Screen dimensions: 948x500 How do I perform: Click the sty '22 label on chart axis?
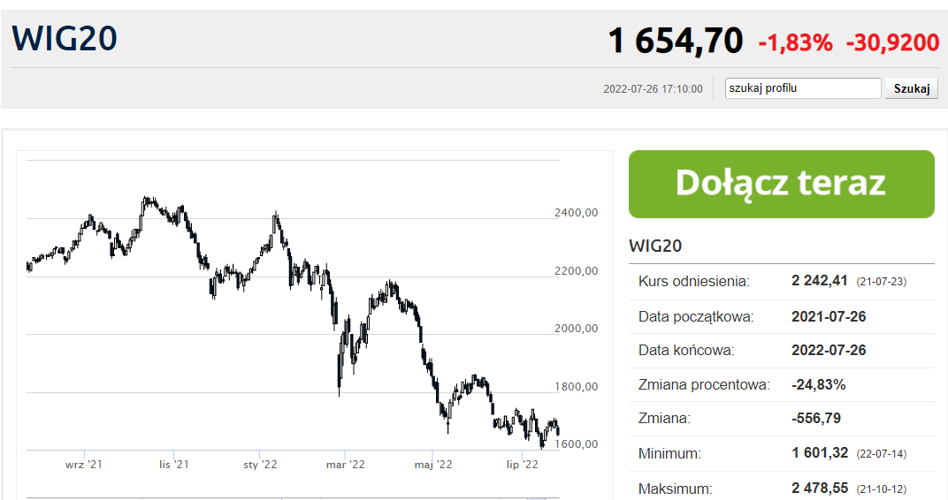pyautogui.click(x=260, y=464)
